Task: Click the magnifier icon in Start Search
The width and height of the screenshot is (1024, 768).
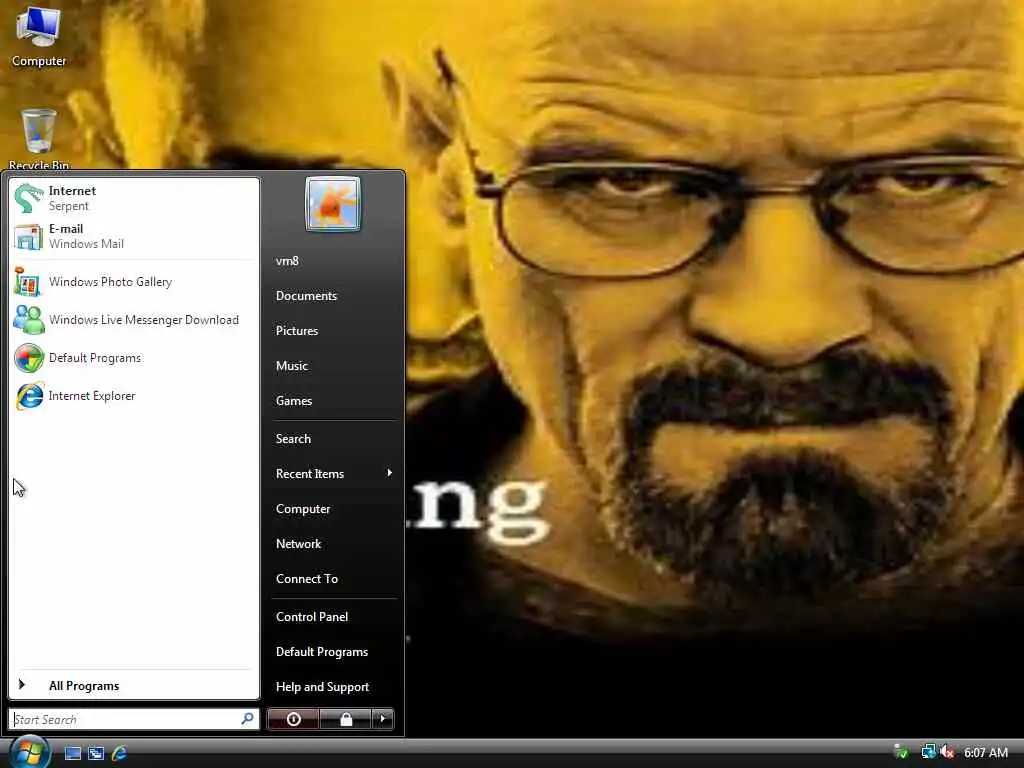Action: click(x=248, y=719)
